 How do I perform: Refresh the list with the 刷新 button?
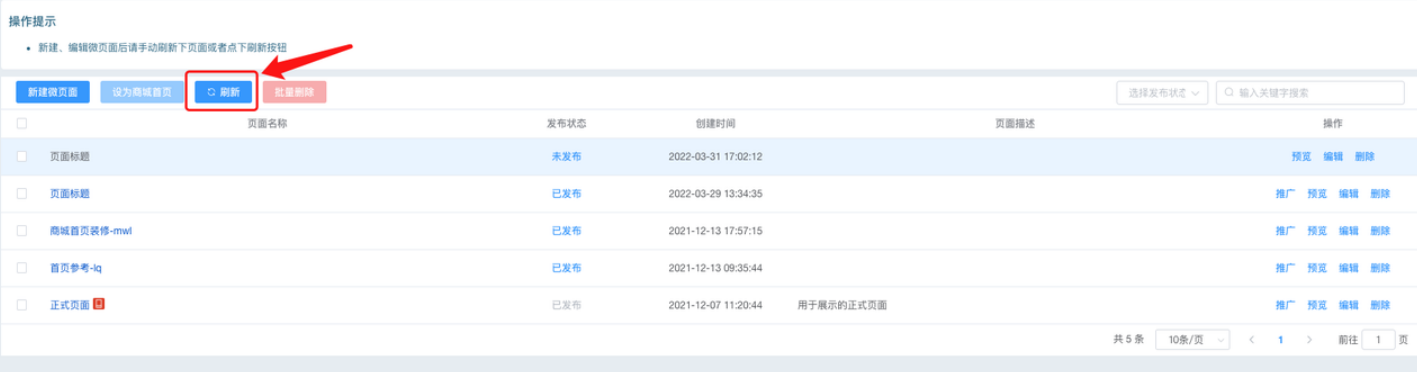click(x=223, y=92)
